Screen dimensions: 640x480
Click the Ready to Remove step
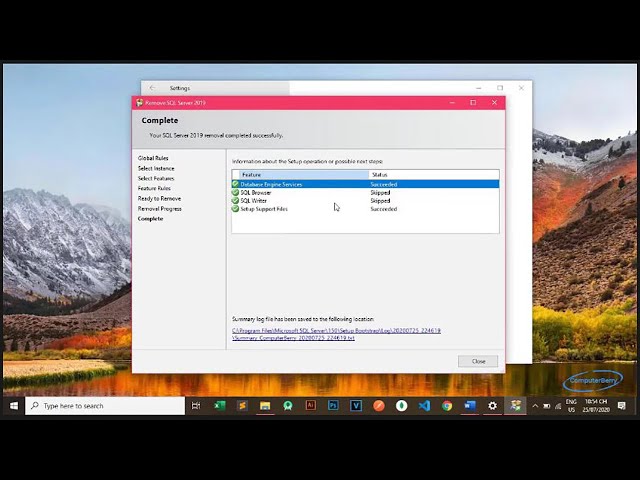(159, 198)
